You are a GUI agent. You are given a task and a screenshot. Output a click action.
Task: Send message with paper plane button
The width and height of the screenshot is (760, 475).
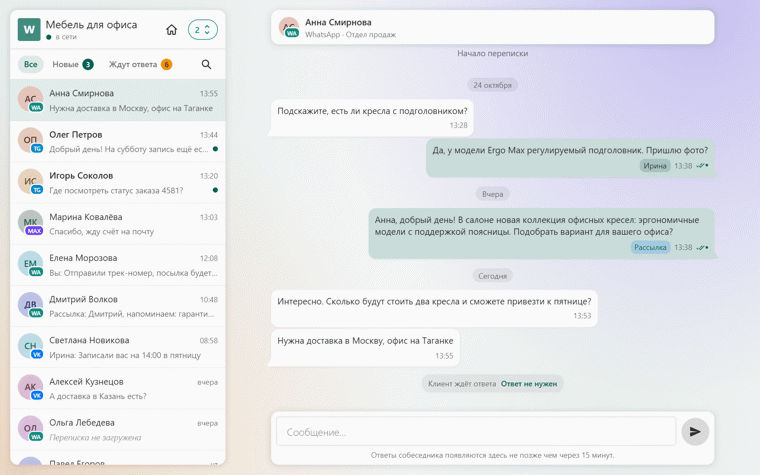pyautogui.click(x=695, y=431)
